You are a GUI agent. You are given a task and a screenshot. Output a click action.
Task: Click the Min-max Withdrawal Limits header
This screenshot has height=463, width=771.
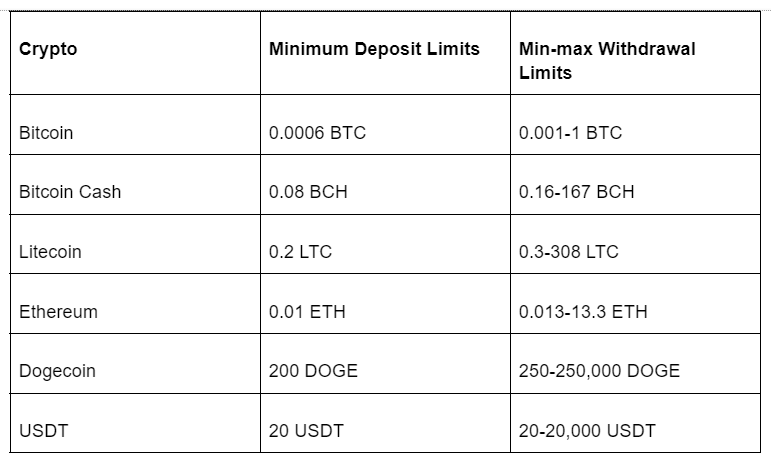pos(607,60)
